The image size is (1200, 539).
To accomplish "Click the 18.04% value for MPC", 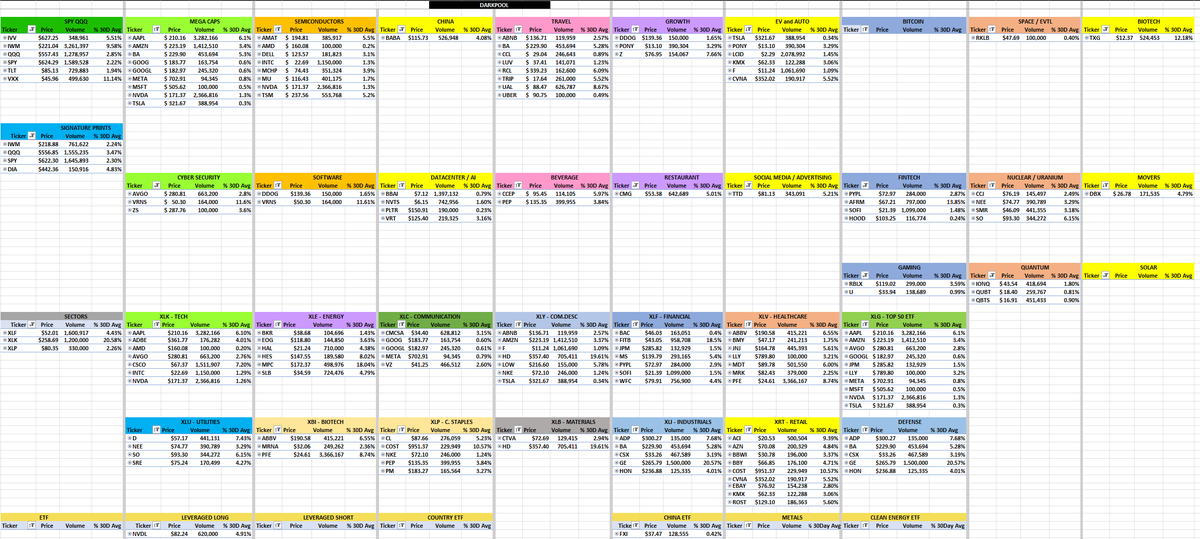I will (364, 364).
